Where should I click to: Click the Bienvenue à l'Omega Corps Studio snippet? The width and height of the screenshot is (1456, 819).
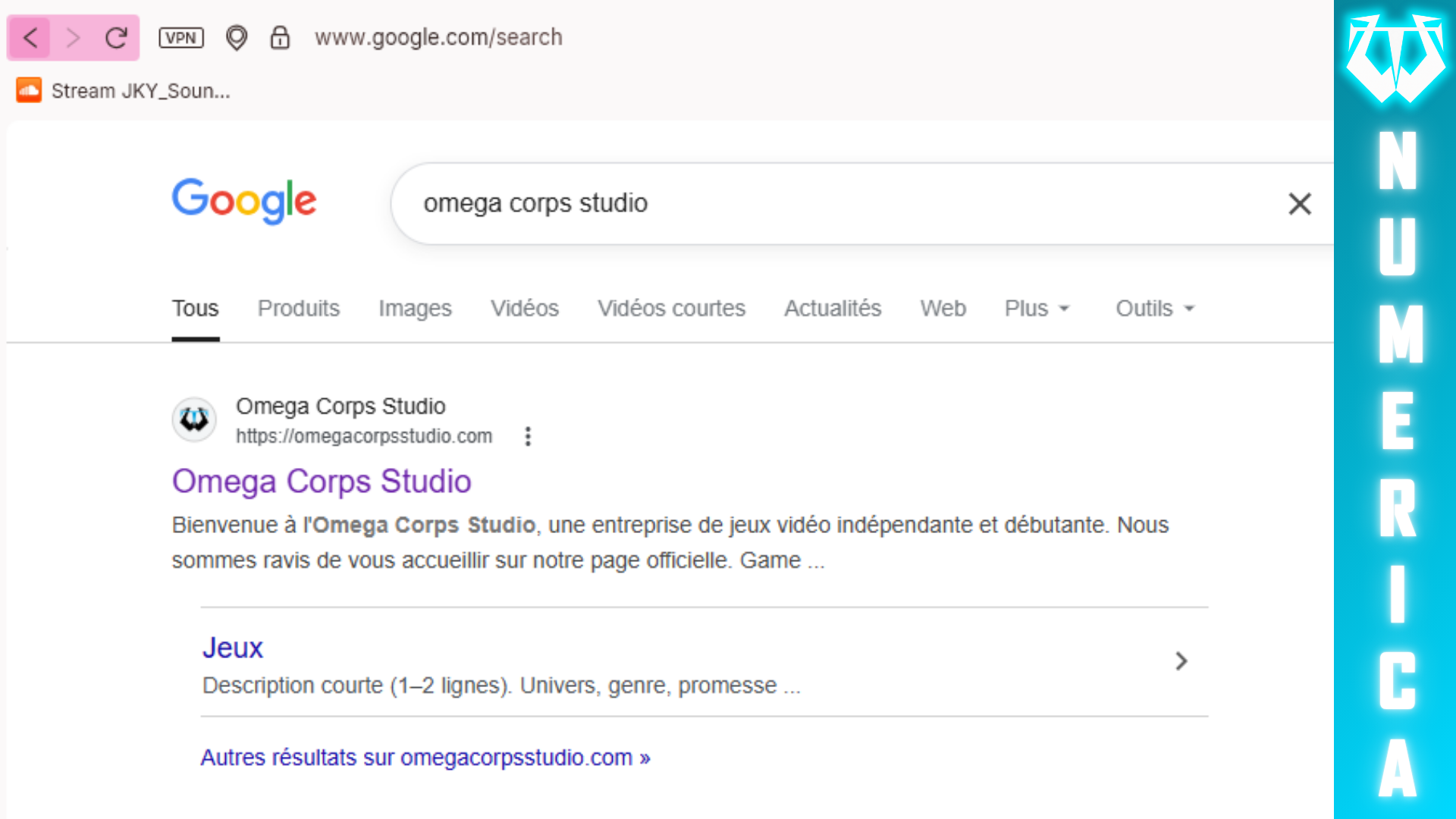670,542
